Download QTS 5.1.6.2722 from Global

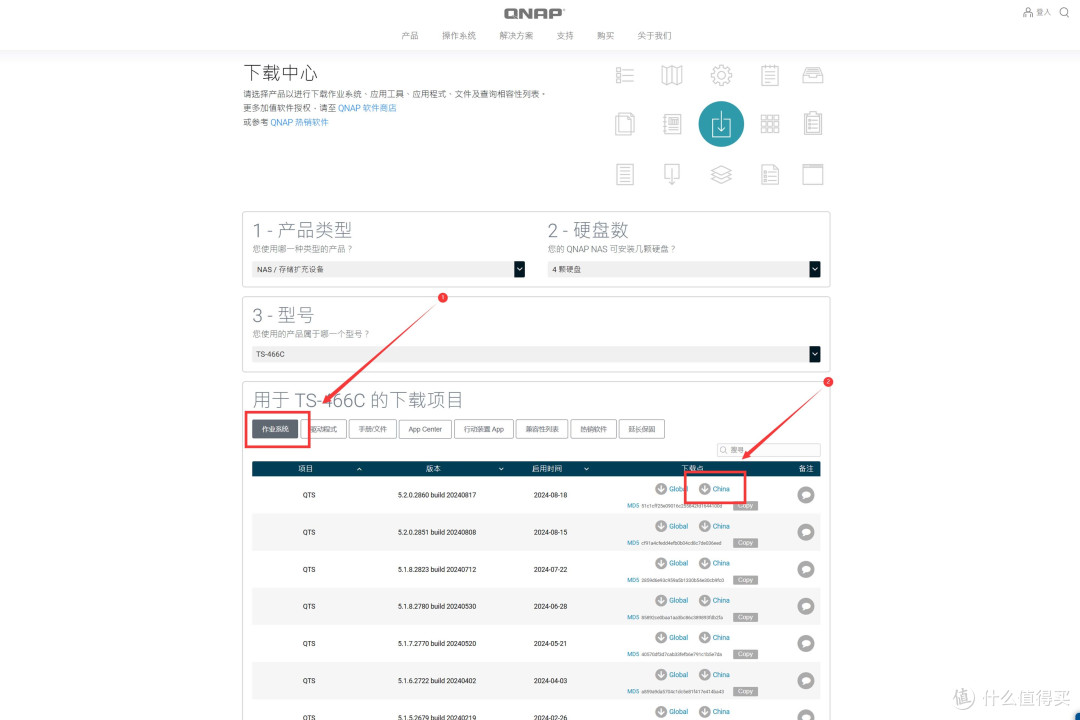click(x=672, y=675)
